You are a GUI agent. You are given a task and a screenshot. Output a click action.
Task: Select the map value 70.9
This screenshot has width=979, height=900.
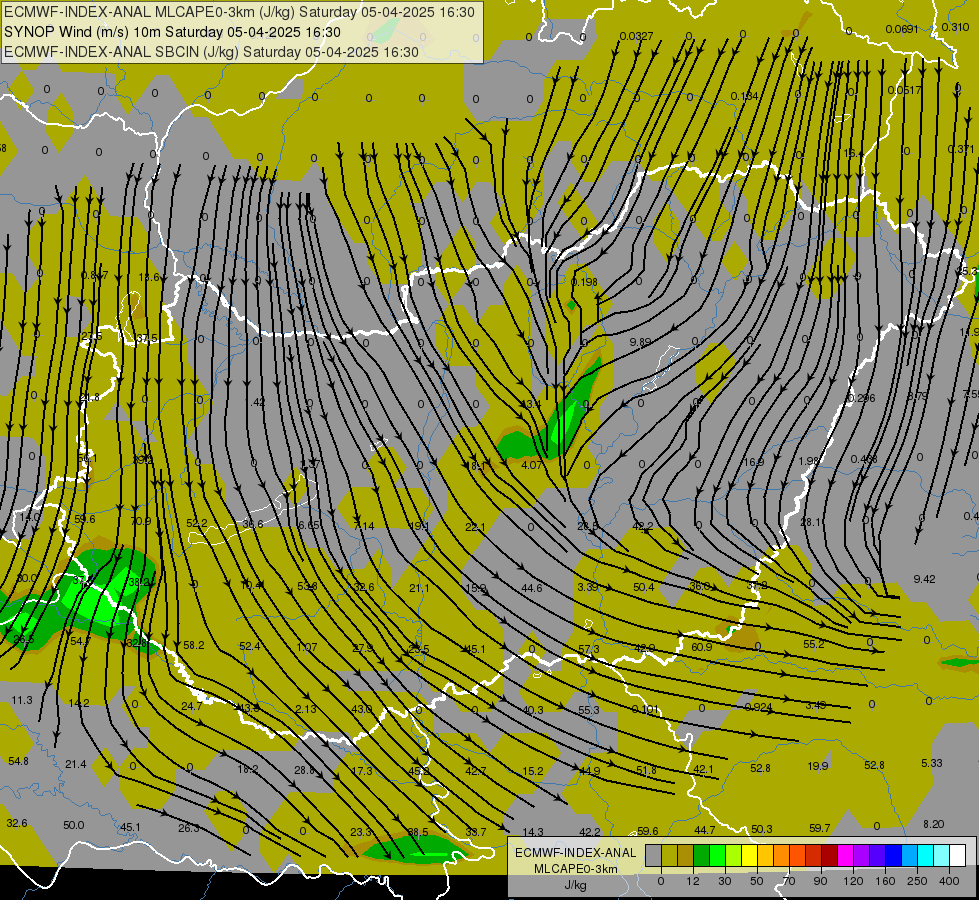click(140, 522)
